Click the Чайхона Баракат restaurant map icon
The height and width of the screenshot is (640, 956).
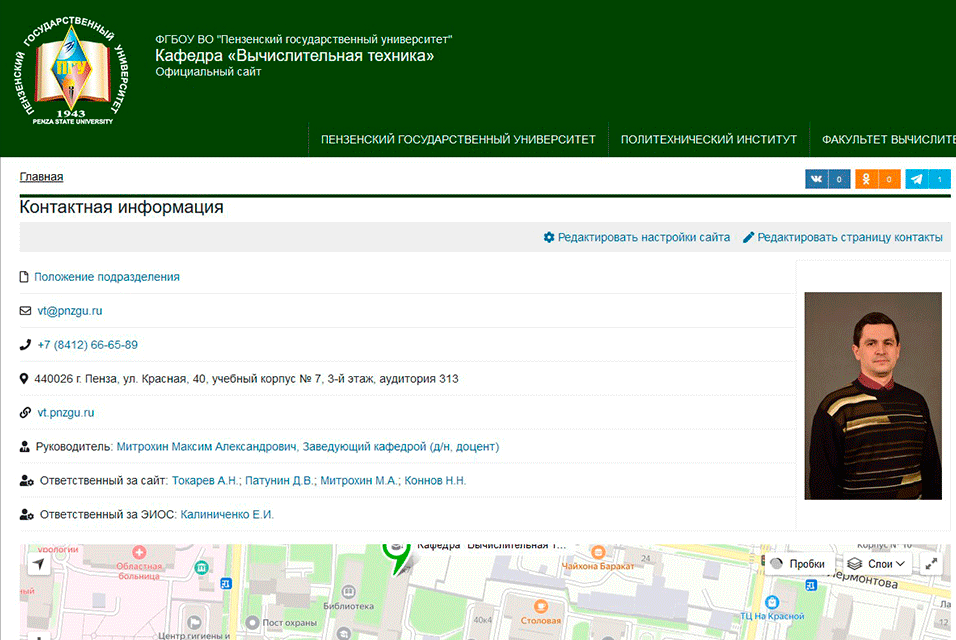pos(598,552)
